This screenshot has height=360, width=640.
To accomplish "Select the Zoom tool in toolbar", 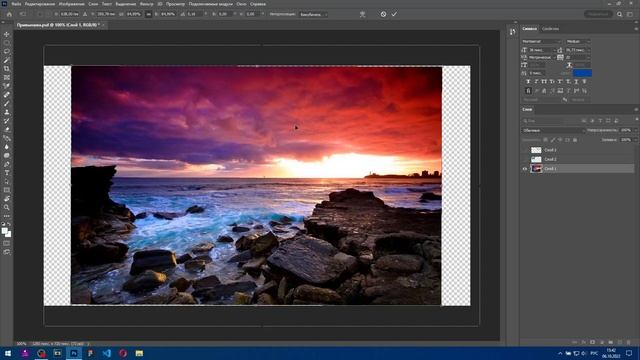I will coord(7,207).
